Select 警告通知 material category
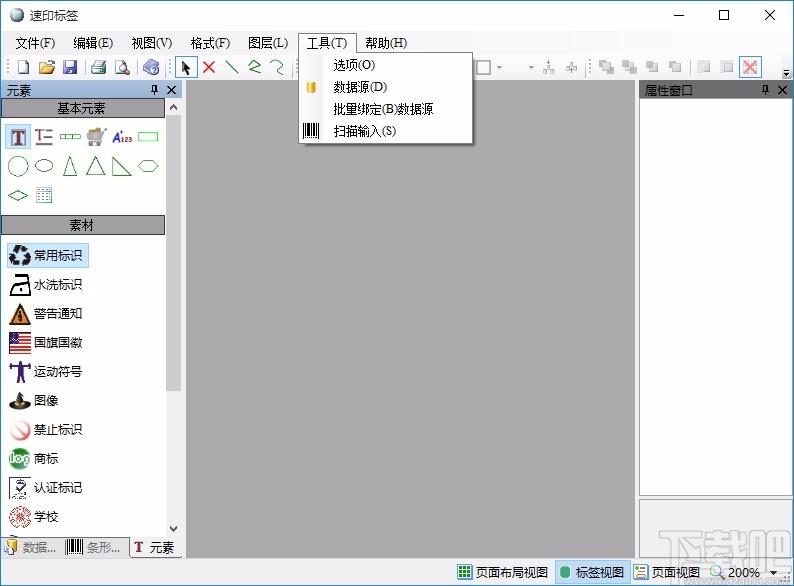Image resolution: width=794 pixels, height=586 pixels. point(46,314)
